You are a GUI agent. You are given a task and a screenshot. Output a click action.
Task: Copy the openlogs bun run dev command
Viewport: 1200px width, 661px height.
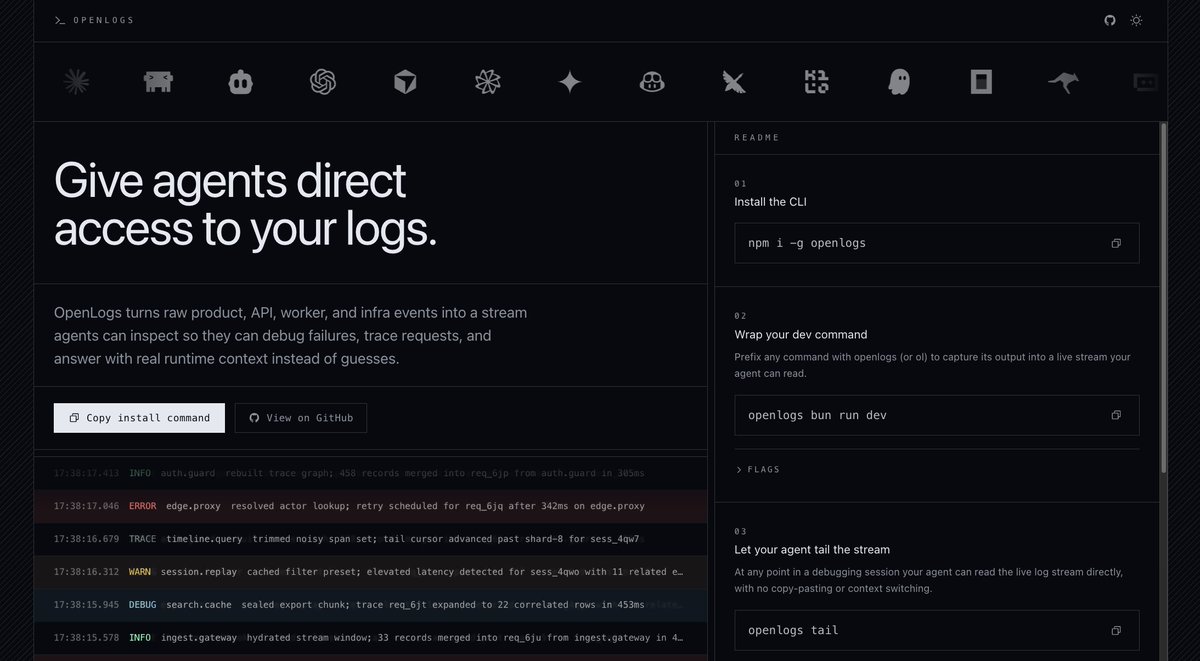[1116, 415]
